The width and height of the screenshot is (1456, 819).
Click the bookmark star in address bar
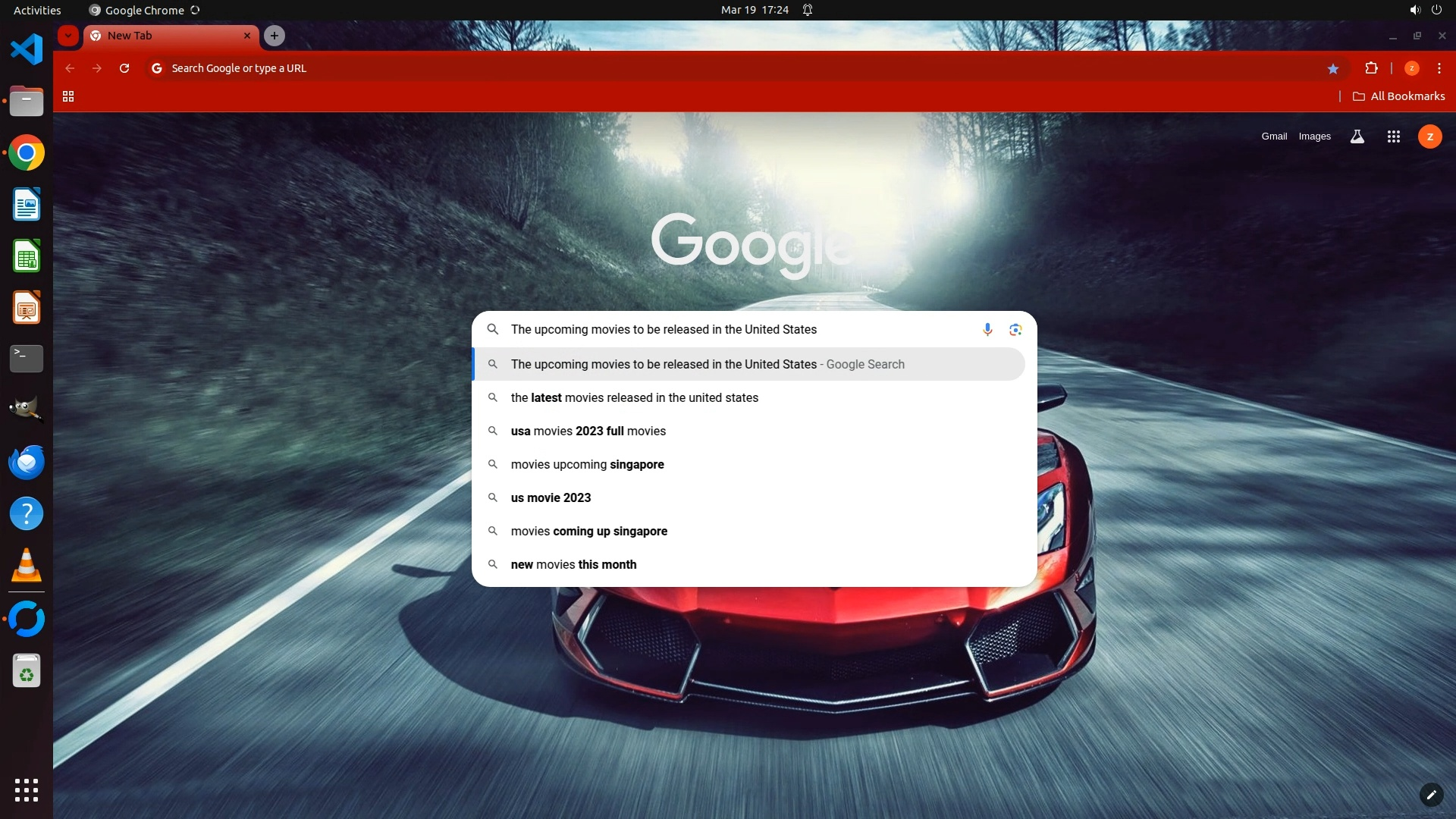[x=1333, y=68]
